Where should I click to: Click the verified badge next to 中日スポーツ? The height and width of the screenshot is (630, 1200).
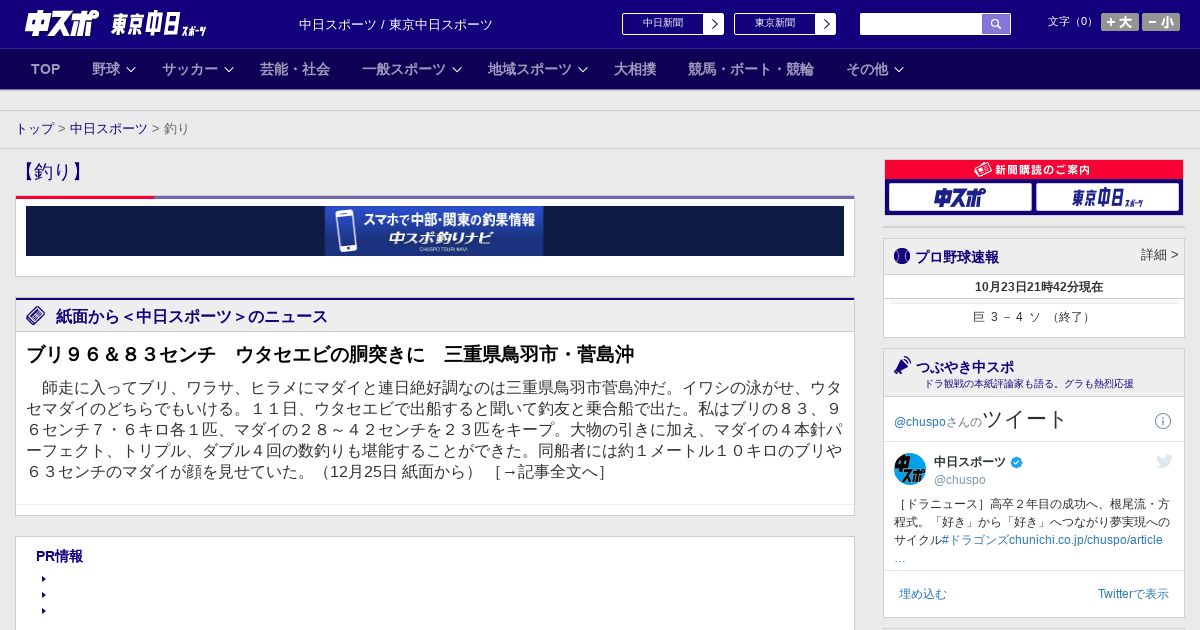point(1017,462)
